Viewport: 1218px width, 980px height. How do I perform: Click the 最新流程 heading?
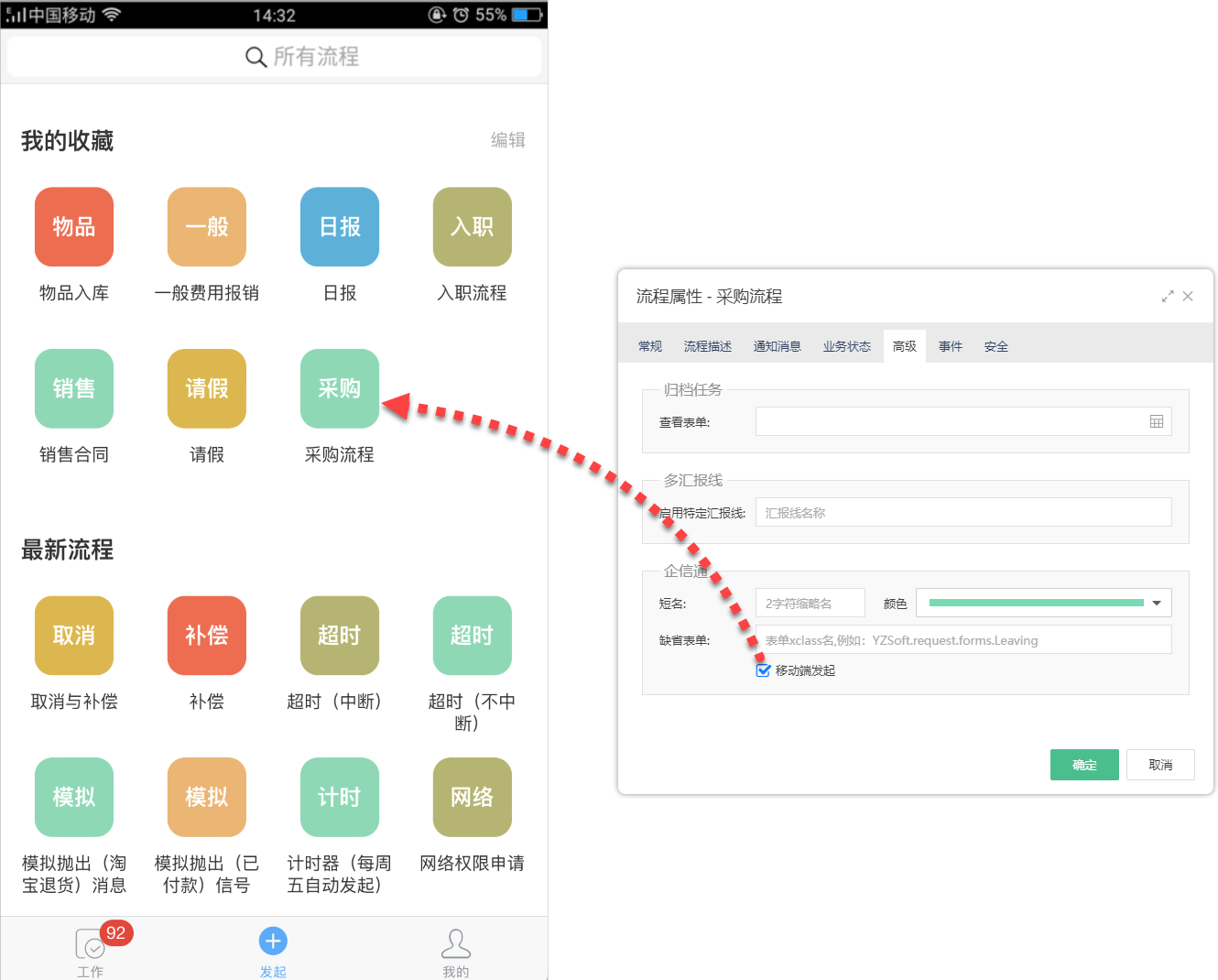point(68,550)
